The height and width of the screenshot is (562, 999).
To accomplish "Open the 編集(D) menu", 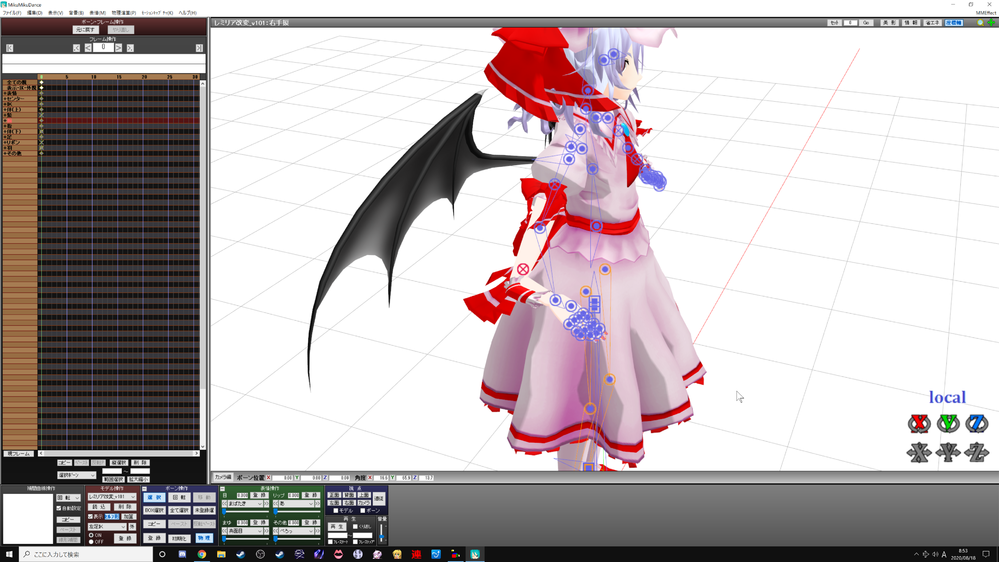I will click(34, 13).
